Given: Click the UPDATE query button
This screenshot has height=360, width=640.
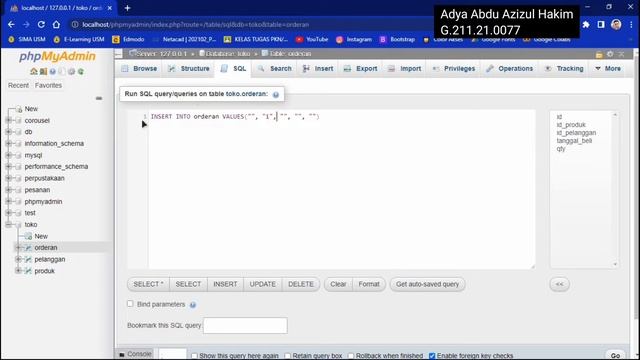Looking at the screenshot, I should click(x=262, y=284).
